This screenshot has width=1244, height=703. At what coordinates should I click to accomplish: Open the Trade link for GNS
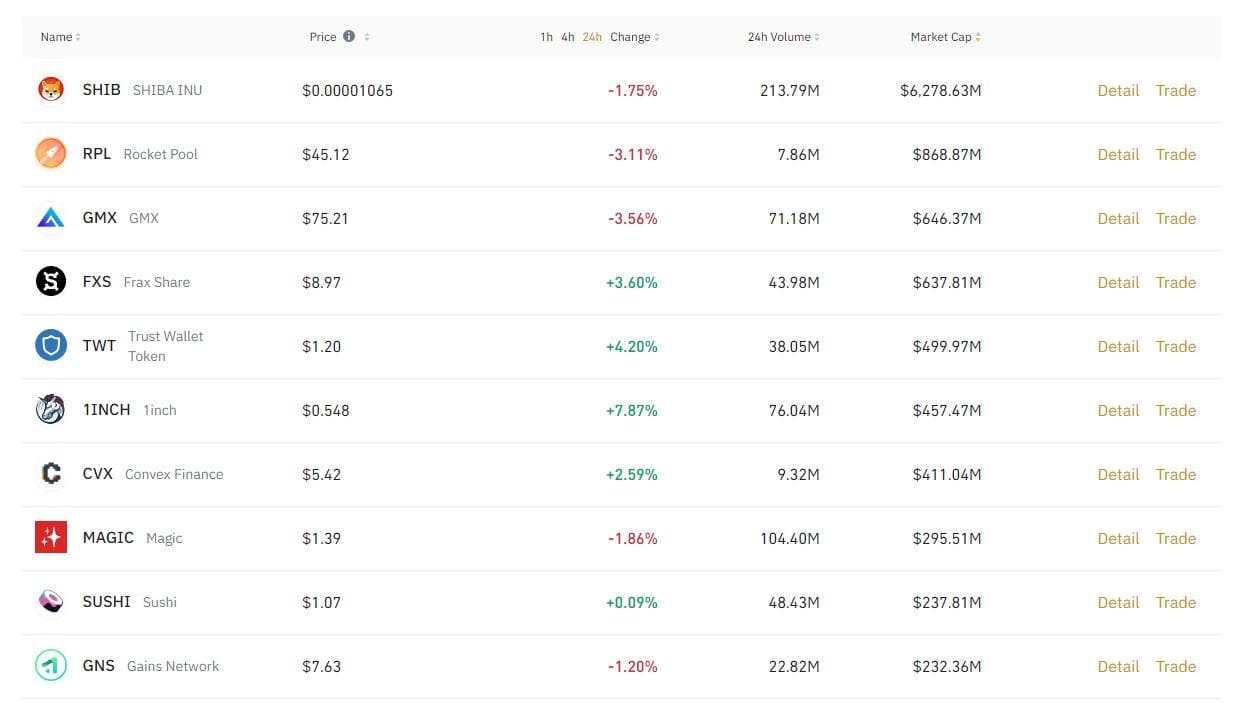coord(1176,666)
